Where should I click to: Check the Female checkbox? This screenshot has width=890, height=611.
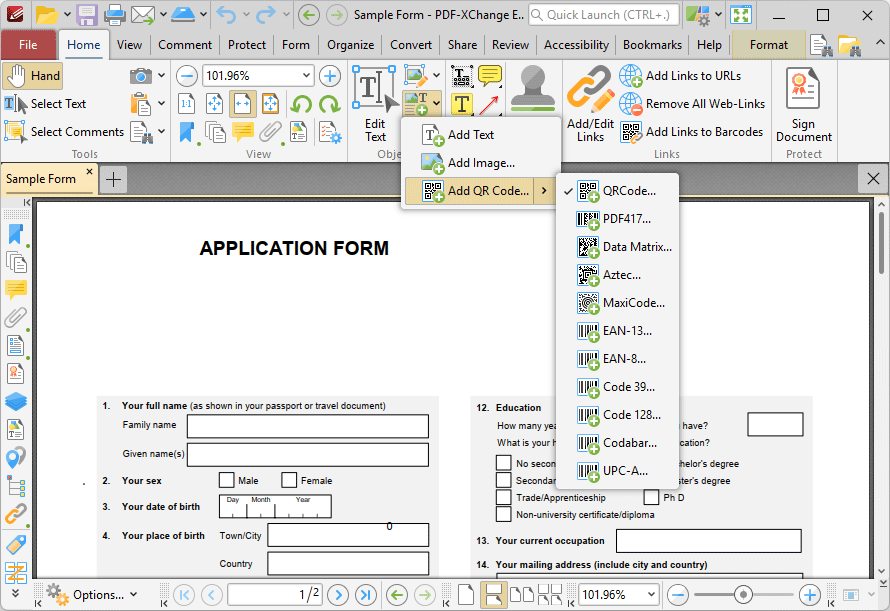289,480
